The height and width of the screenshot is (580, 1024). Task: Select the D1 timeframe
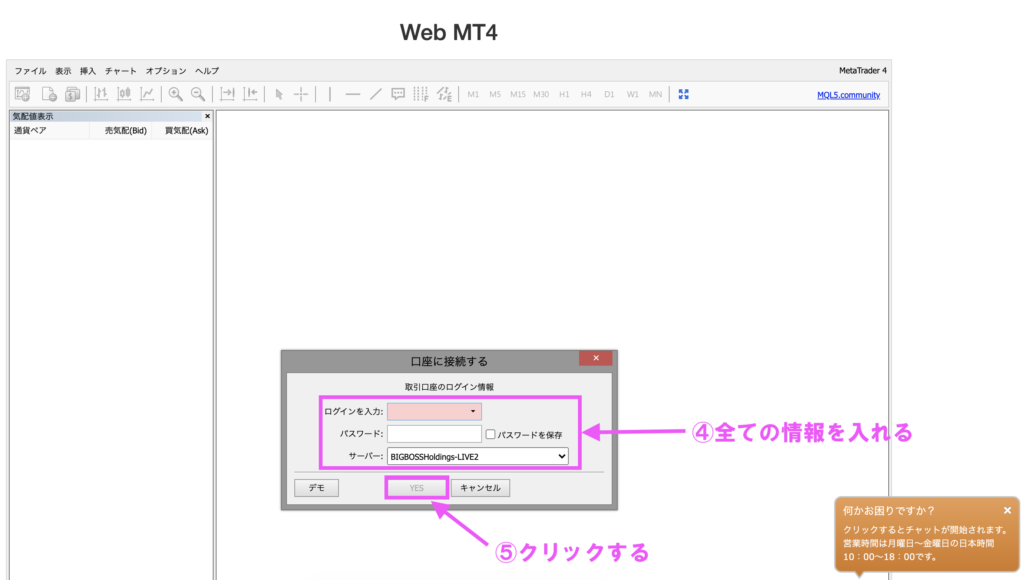coord(609,94)
